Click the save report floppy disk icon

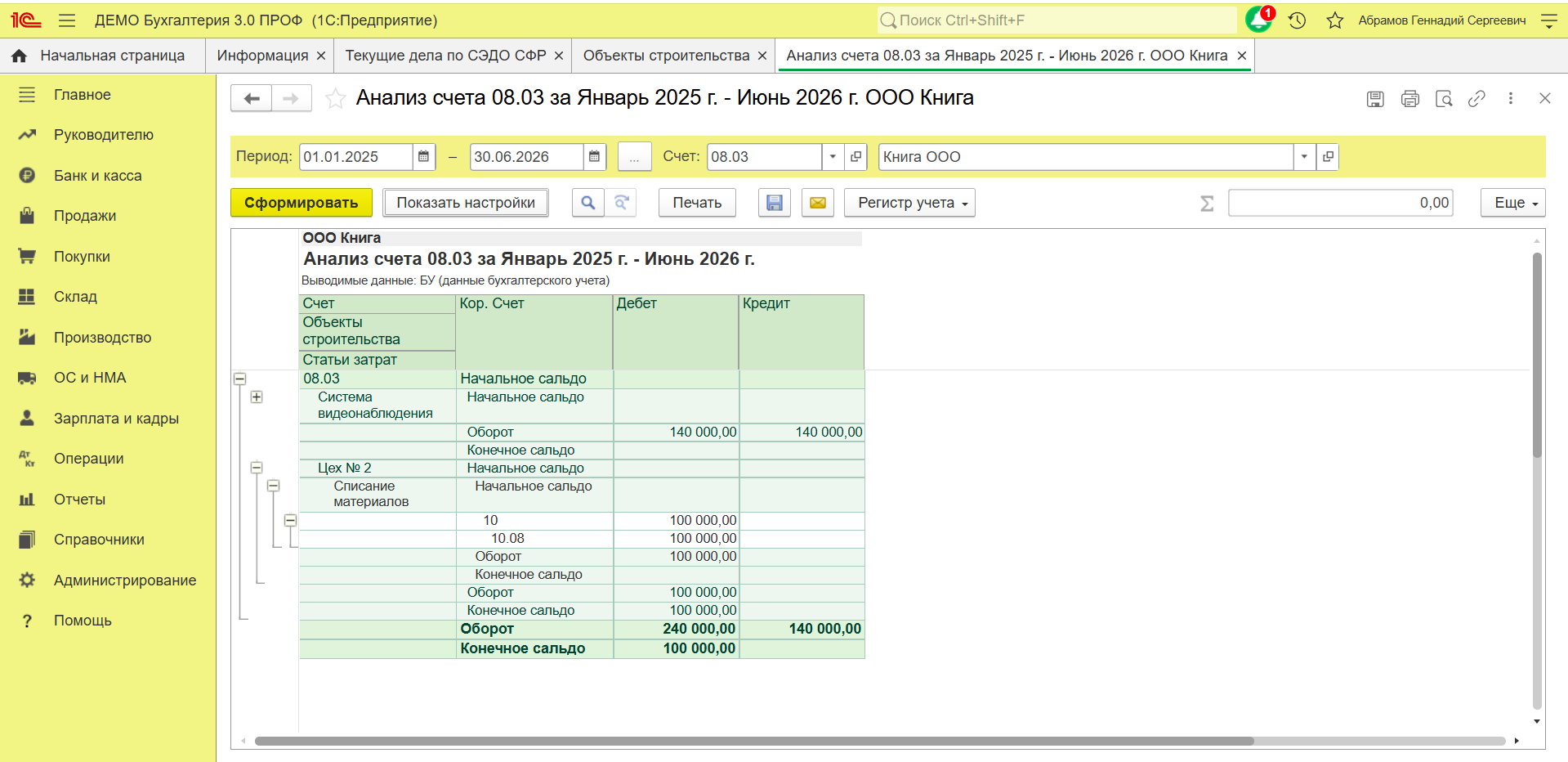775,203
